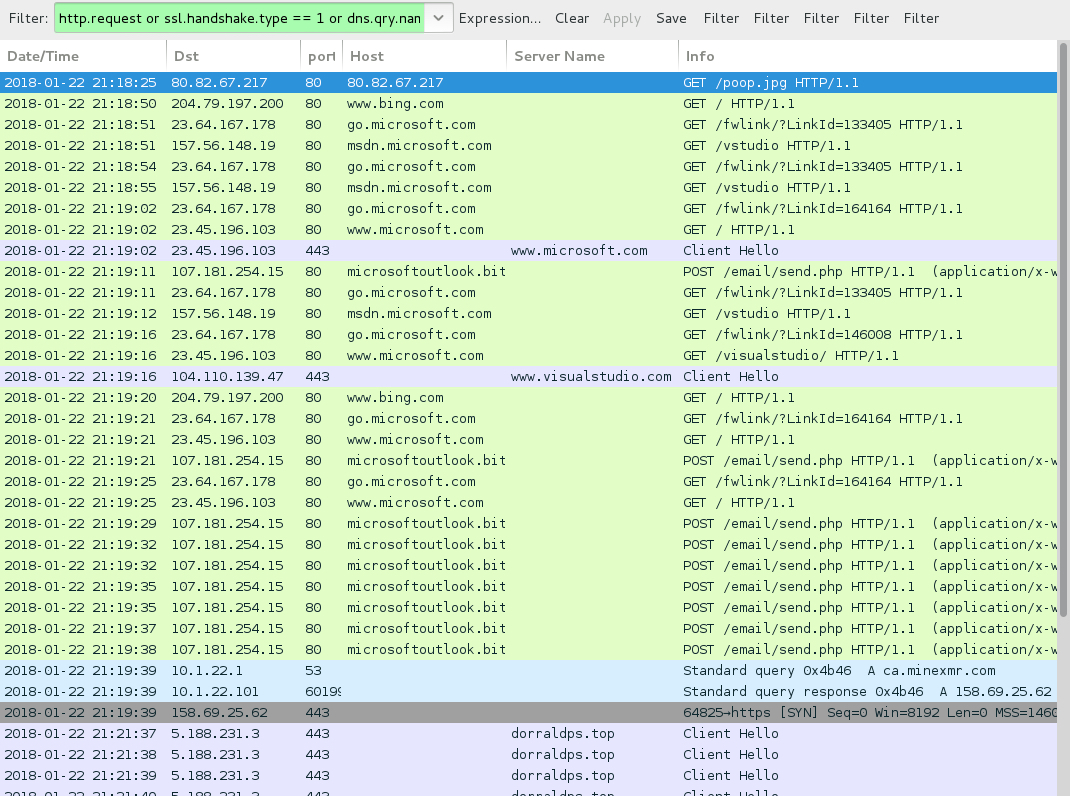Open the Expression... filter builder

[500, 18]
